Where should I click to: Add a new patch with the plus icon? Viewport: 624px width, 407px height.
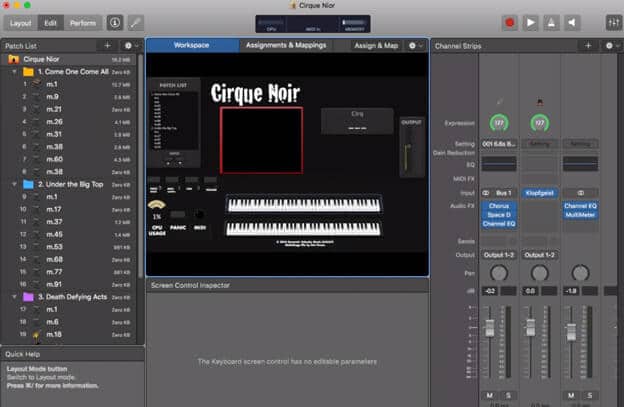tap(107, 46)
